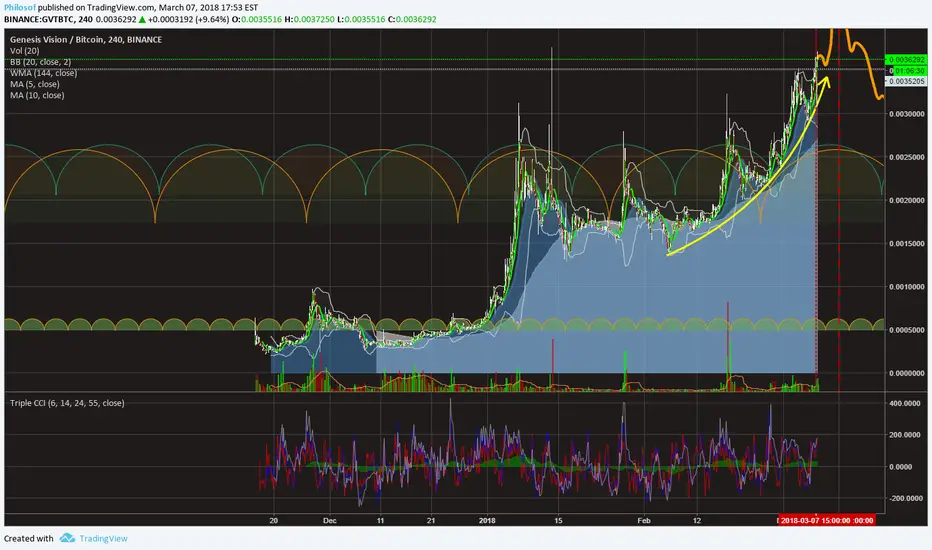Click the MA (5, close) indicator label

pyautogui.click(x=35, y=84)
